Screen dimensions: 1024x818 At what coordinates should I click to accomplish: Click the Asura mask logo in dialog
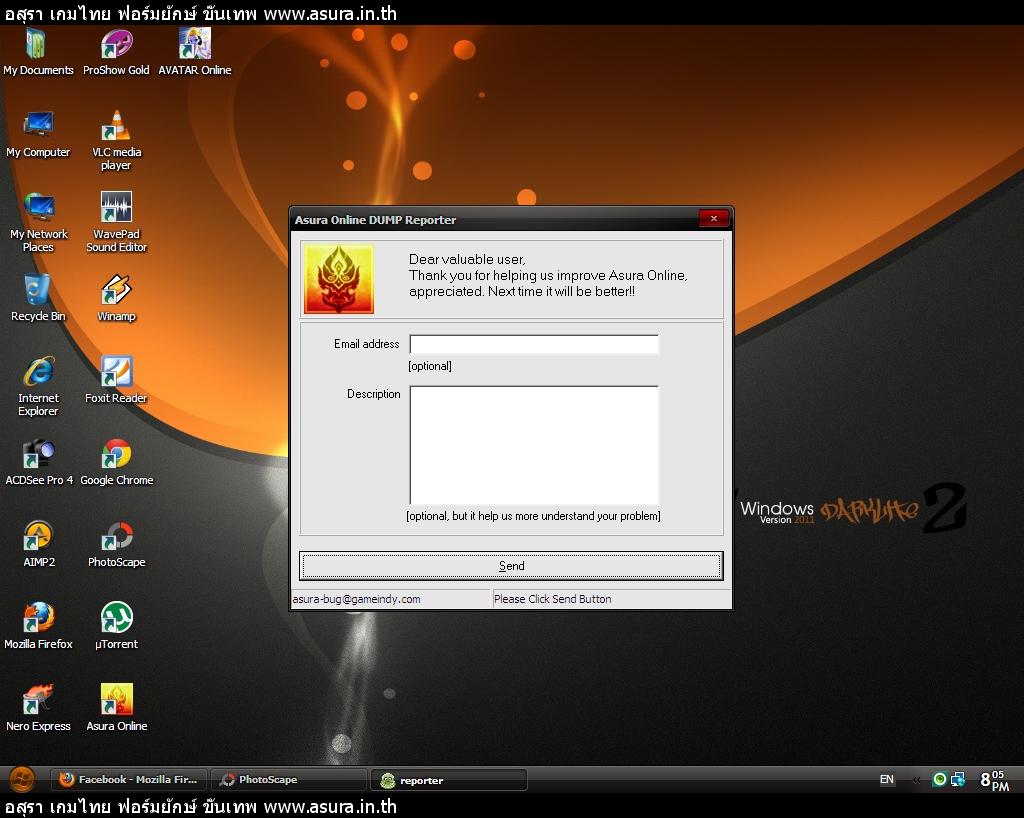339,279
